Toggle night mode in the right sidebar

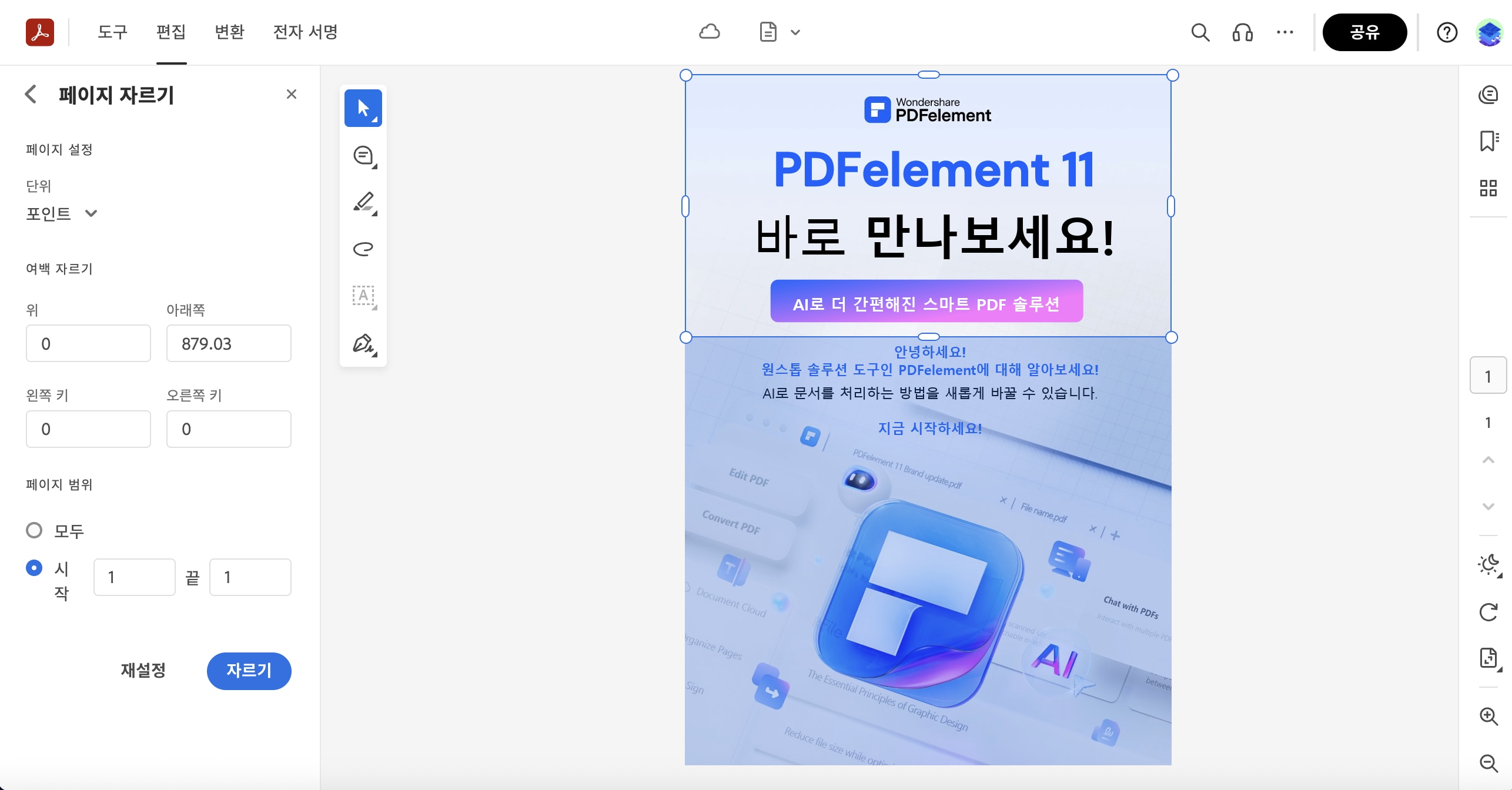click(x=1488, y=565)
